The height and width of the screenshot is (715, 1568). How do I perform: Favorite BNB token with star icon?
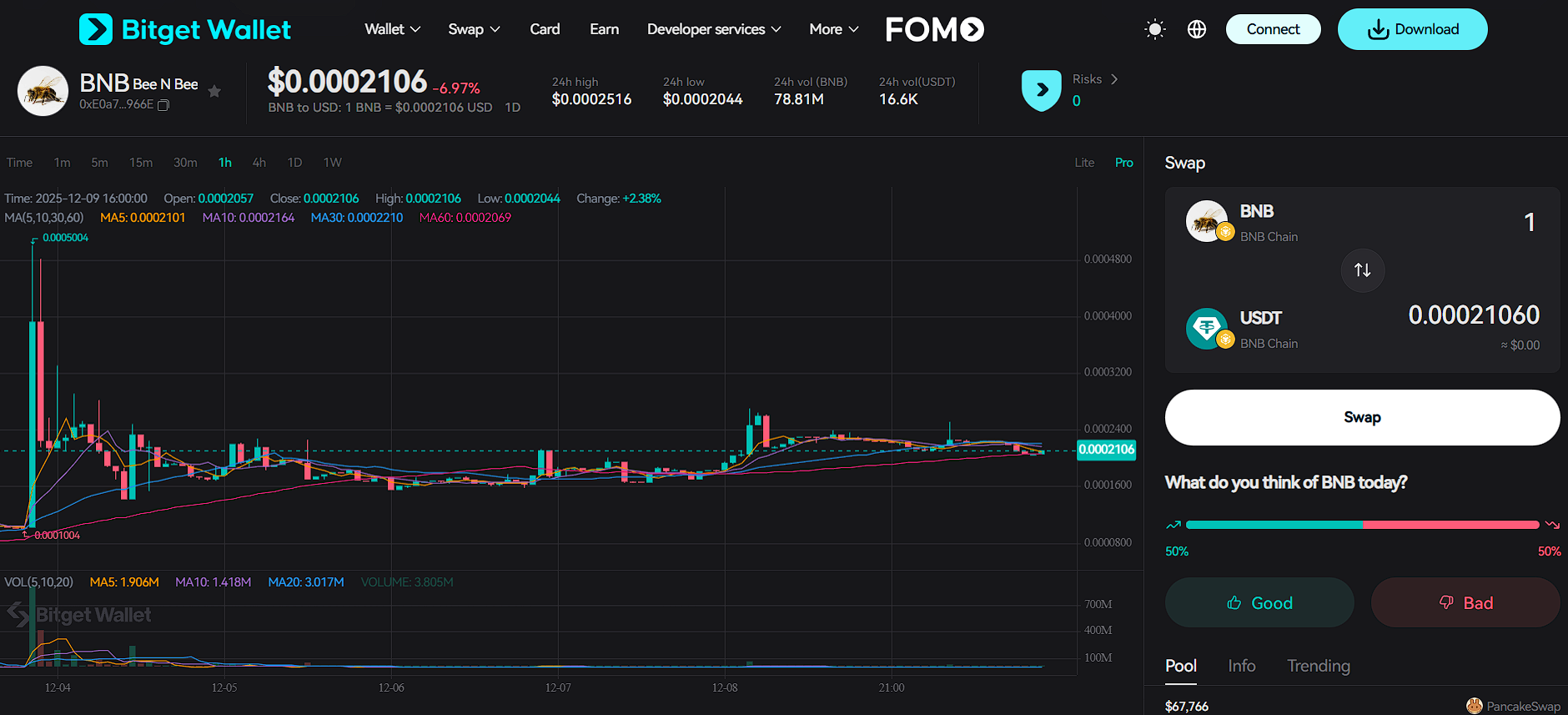(x=214, y=91)
